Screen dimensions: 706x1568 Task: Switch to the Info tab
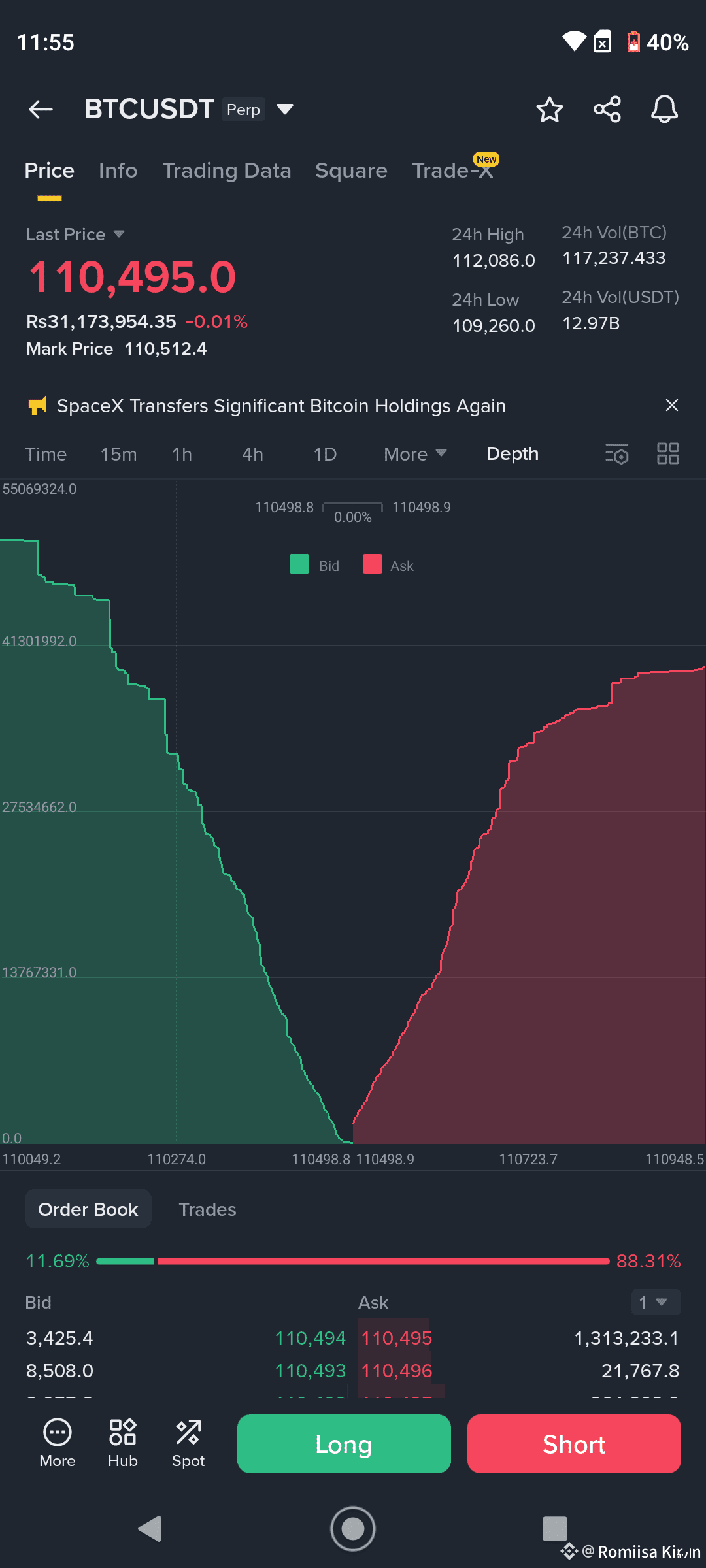pos(118,171)
